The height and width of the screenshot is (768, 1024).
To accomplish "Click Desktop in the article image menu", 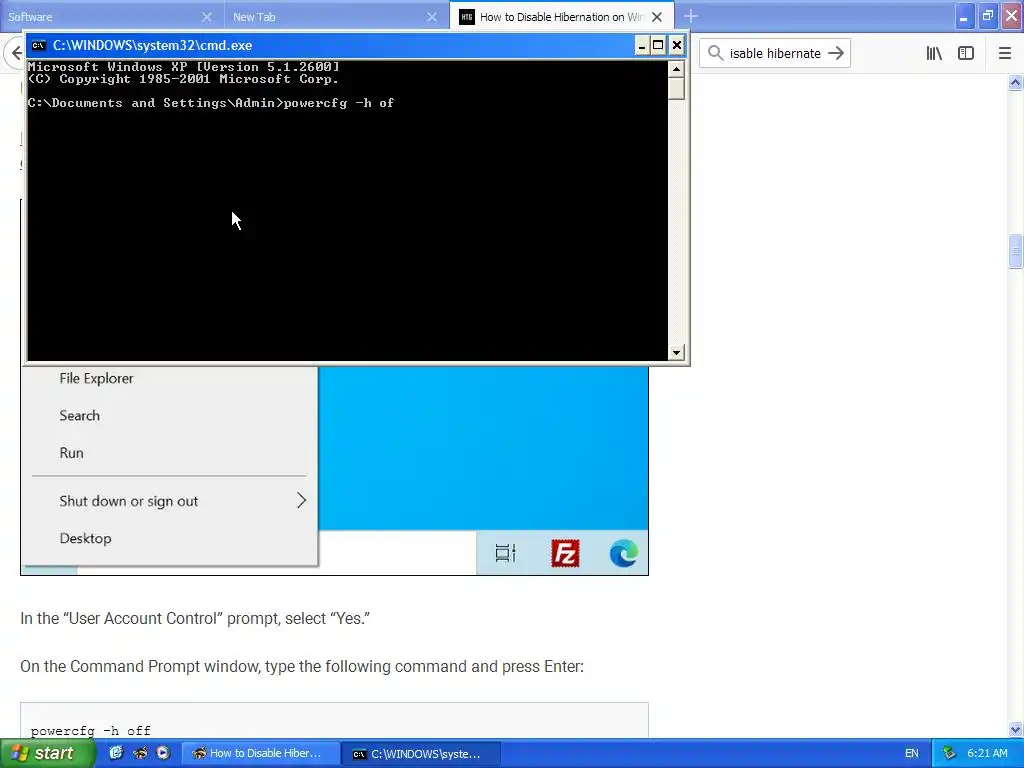I will click(x=85, y=538).
